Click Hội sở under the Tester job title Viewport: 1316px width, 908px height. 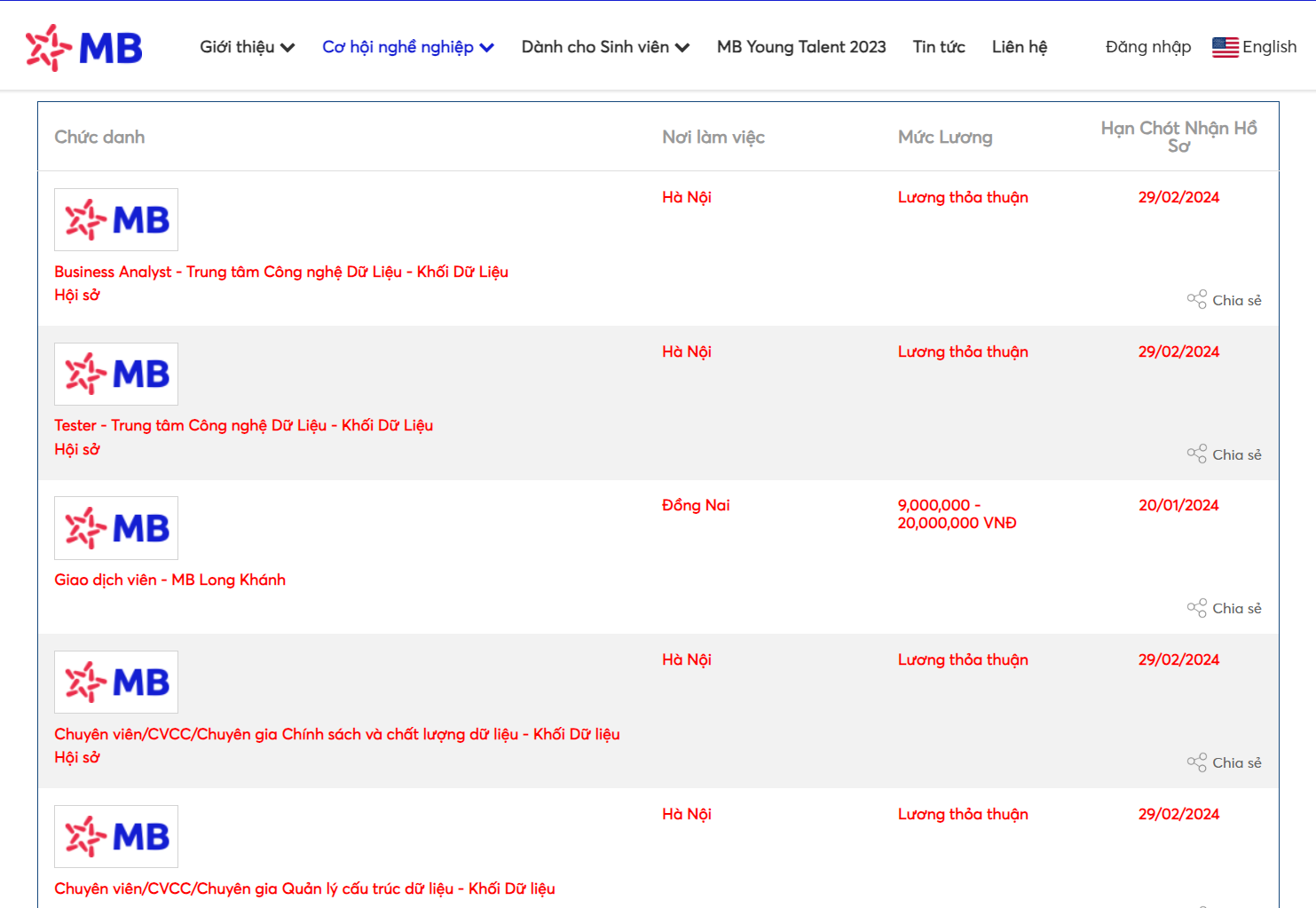point(77,449)
